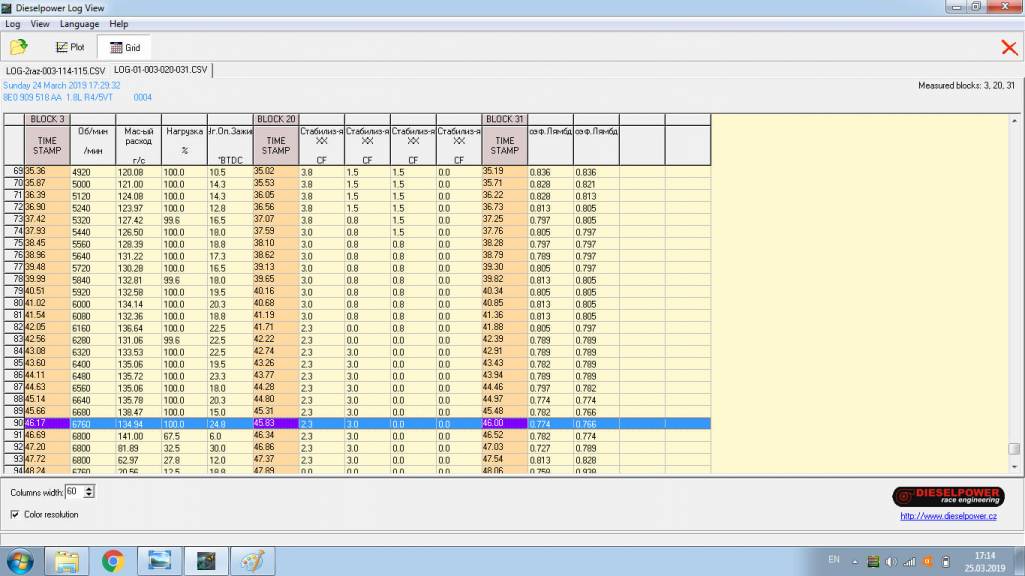Switch to Plot view
1025x576 pixels.
tap(70, 47)
